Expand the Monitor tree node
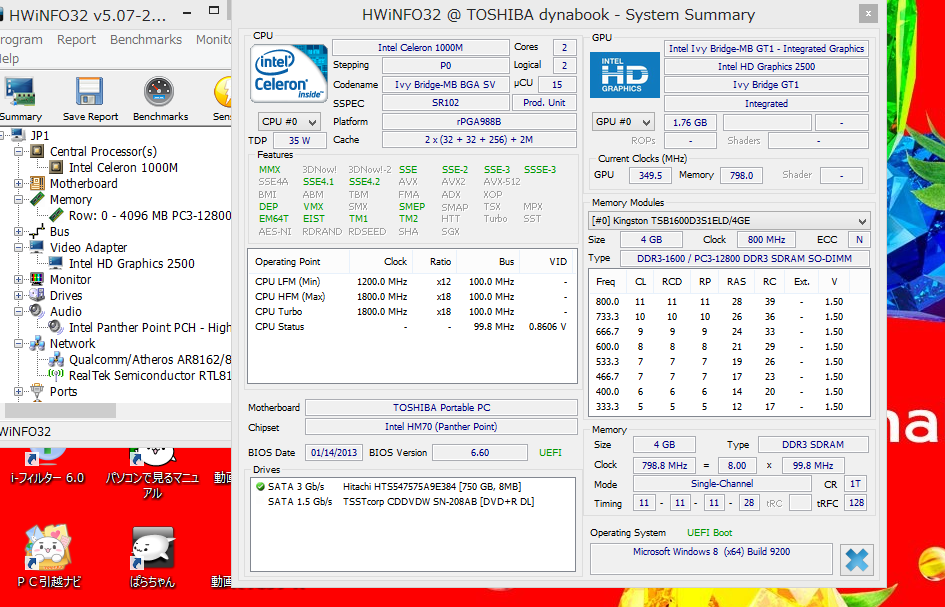The height and width of the screenshot is (607, 945). tap(18, 279)
